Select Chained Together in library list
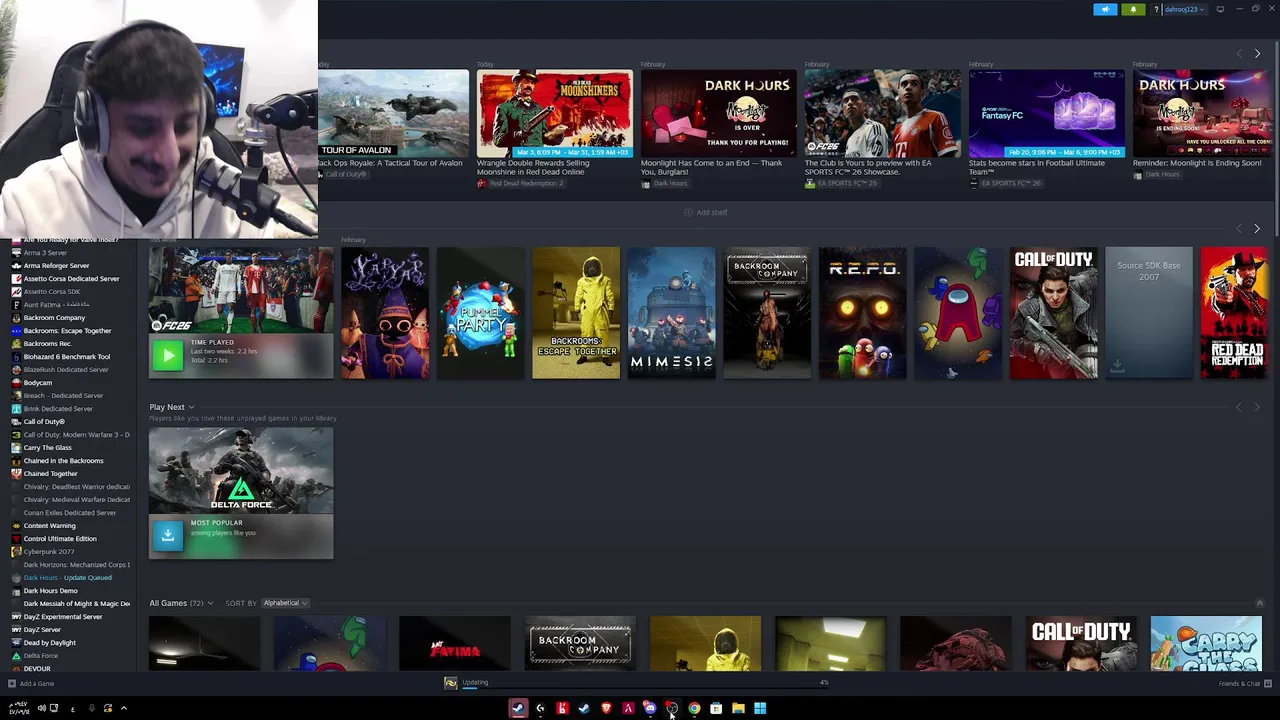The image size is (1280, 720). point(50,474)
